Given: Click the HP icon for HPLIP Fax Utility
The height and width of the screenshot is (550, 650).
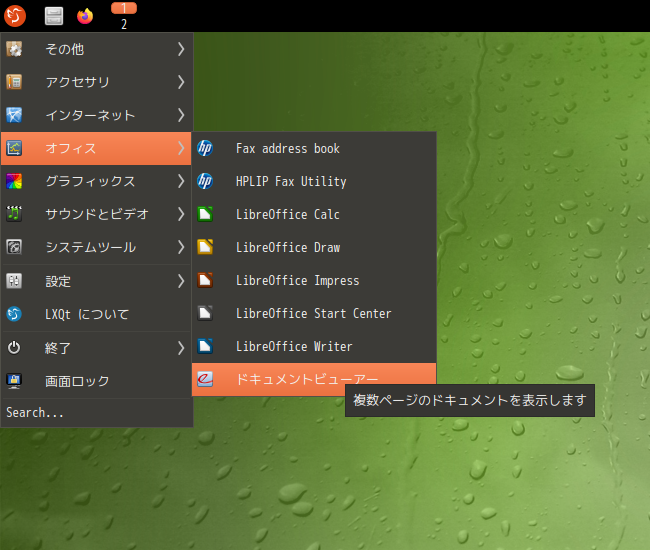Looking at the screenshot, I should coord(205,181).
